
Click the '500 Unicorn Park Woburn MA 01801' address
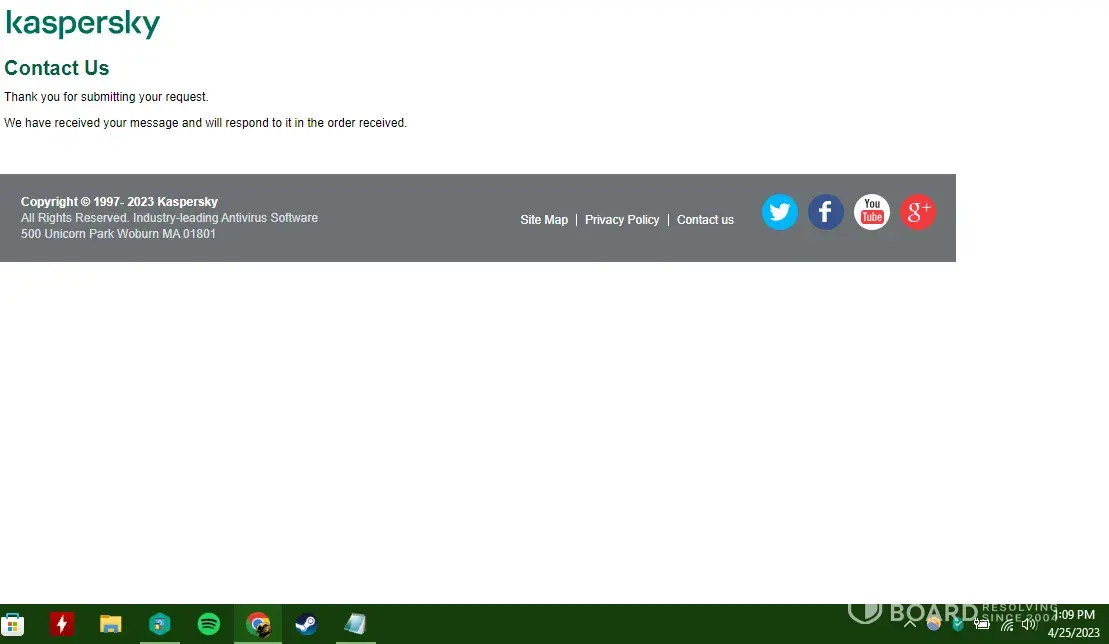[x=118, y=233]
